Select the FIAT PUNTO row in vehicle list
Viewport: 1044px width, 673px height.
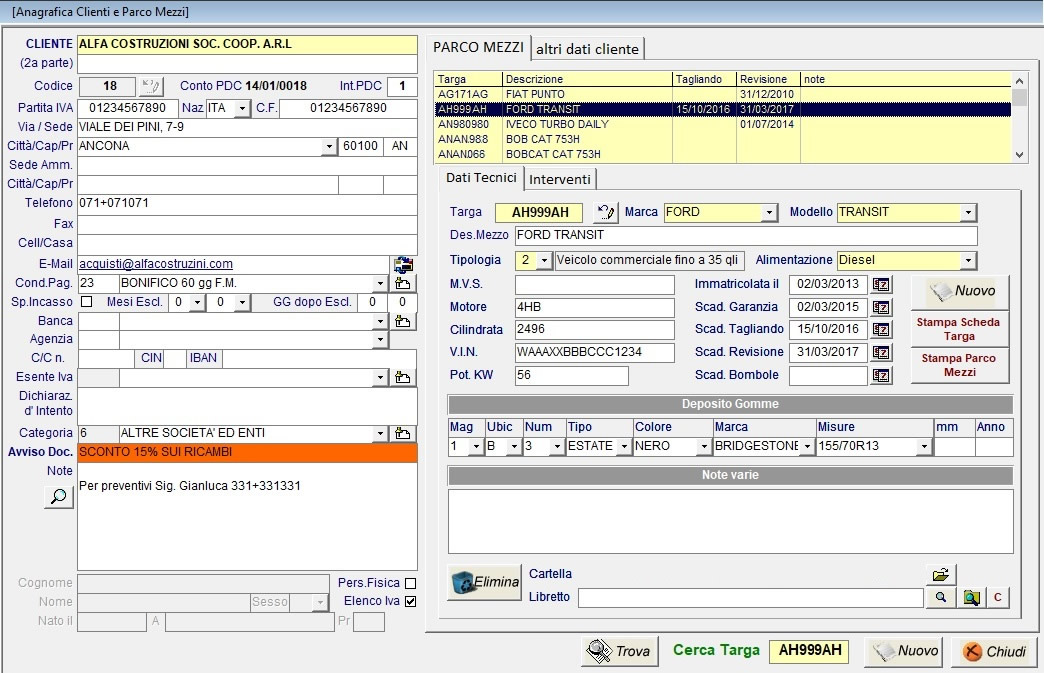[722, 95]
